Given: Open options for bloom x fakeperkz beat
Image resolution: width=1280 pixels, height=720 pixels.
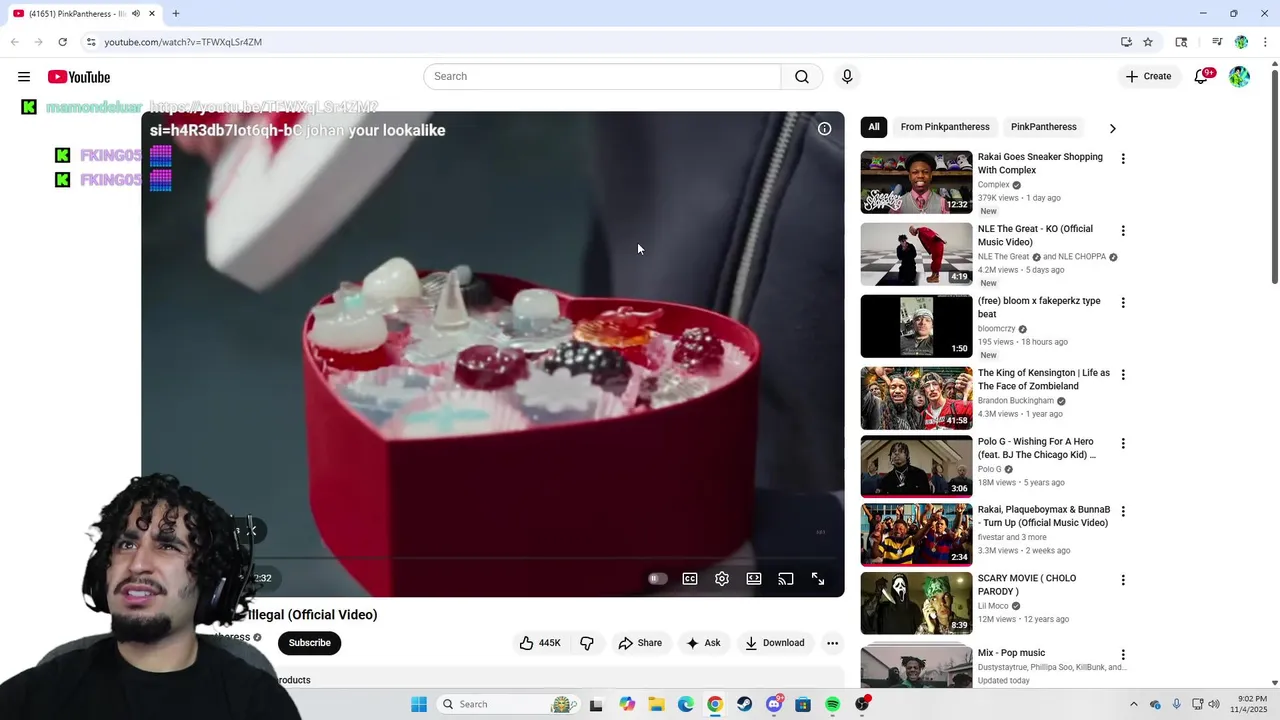Looking at the screenshot, I should (x=1123, y=303).
